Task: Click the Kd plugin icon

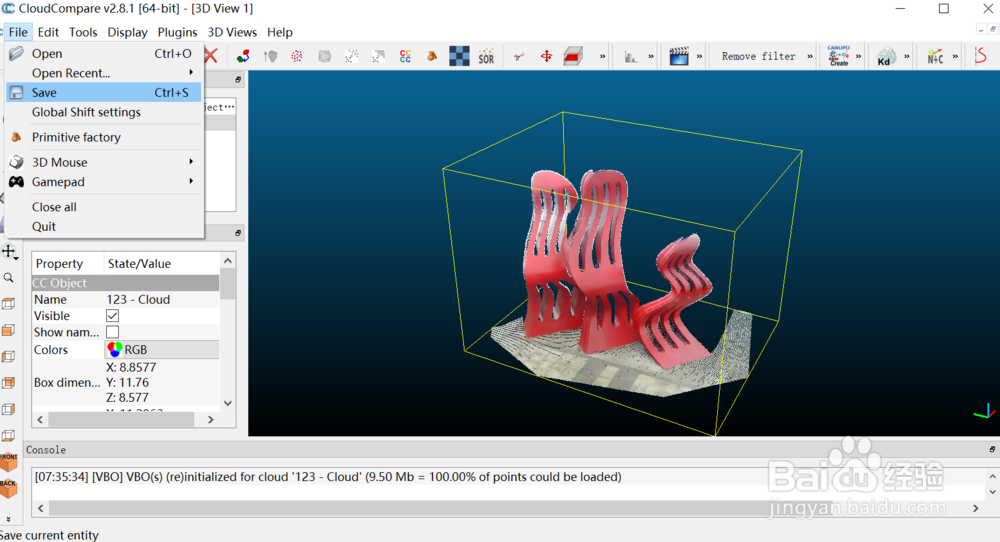Action: click(886, 57)
